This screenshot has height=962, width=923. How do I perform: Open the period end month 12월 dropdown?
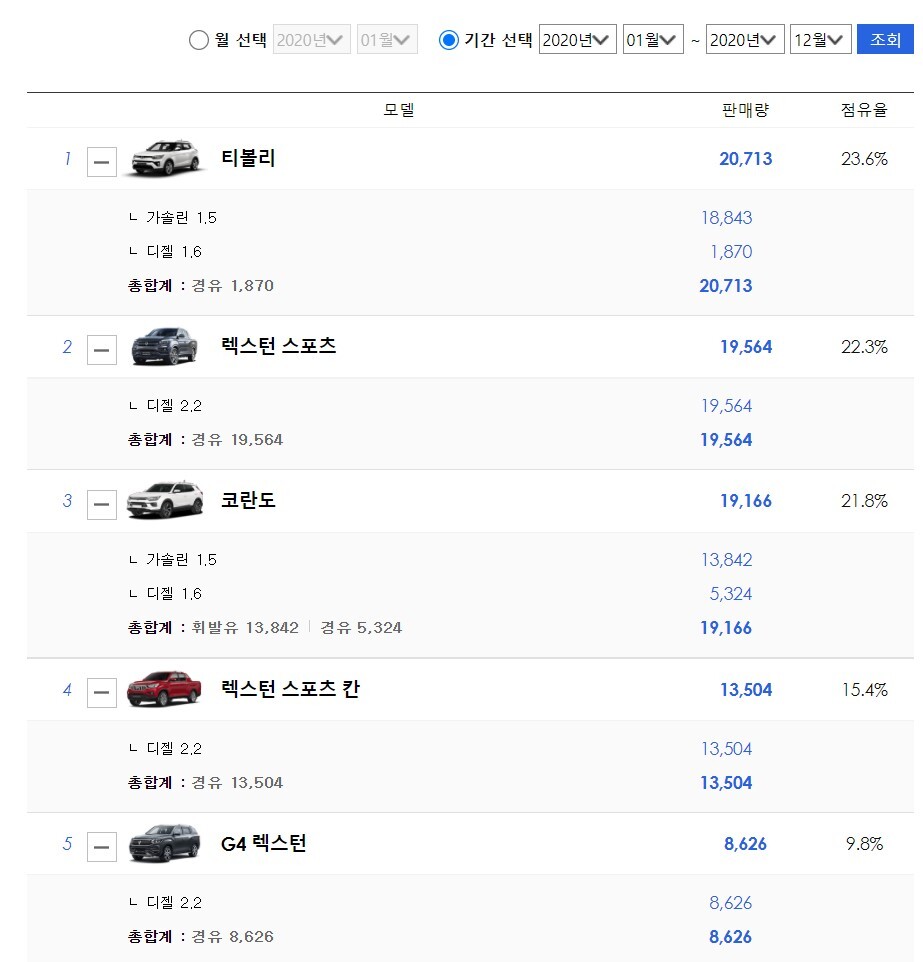(x=821, y=39)
